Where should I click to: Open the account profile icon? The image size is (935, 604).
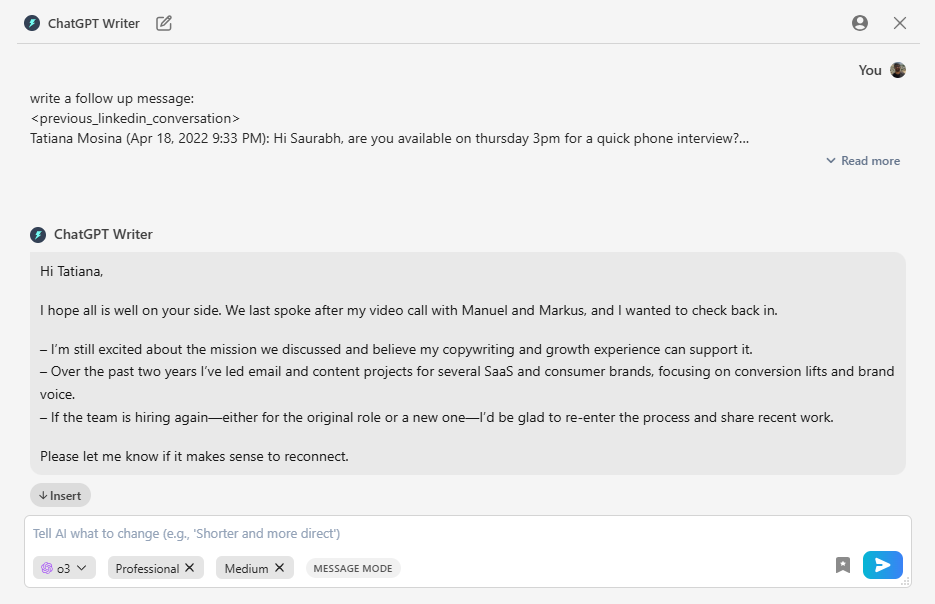[x=859, y=23]
